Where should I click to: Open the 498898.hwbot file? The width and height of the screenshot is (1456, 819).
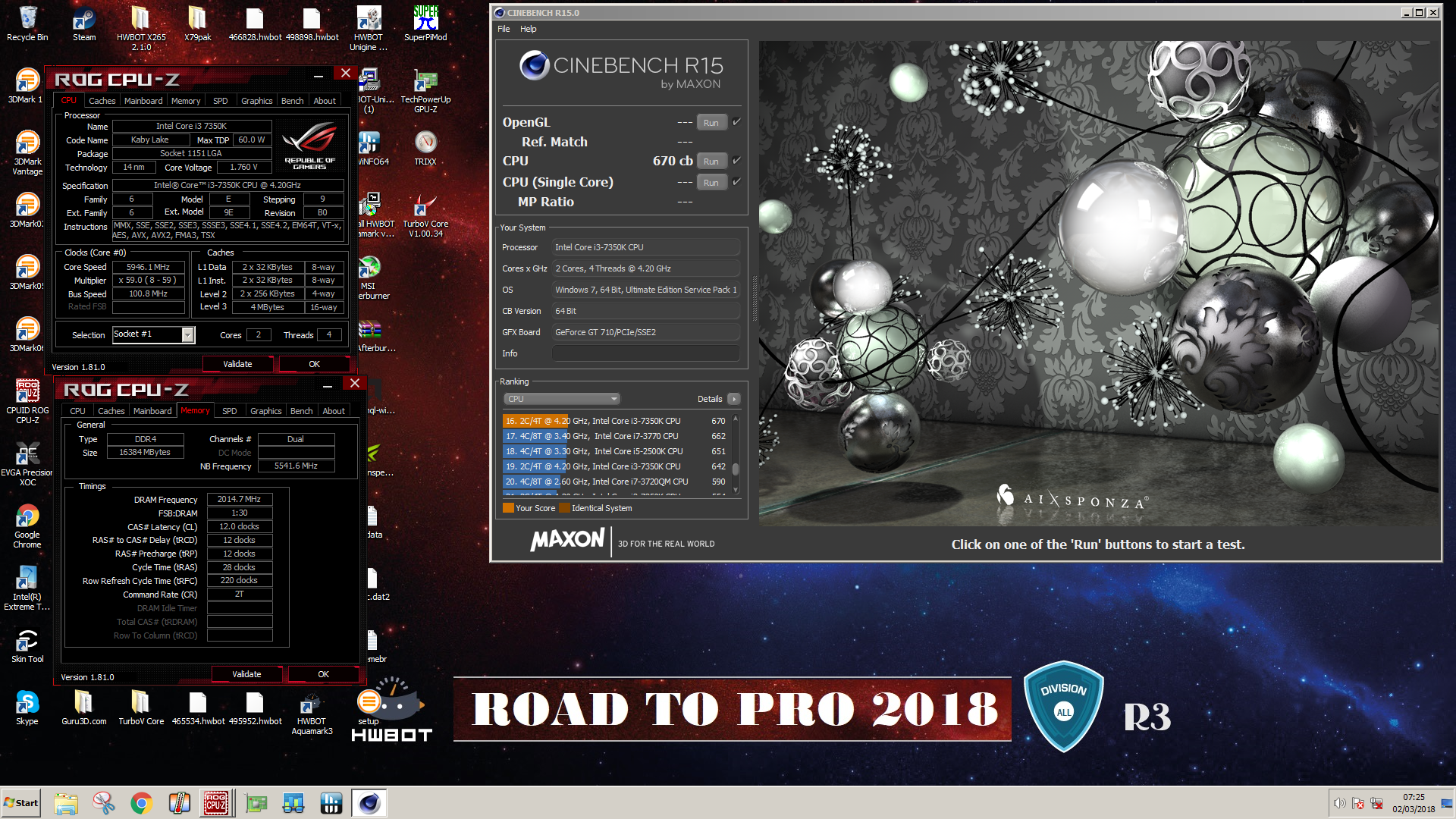click(312, 24)
